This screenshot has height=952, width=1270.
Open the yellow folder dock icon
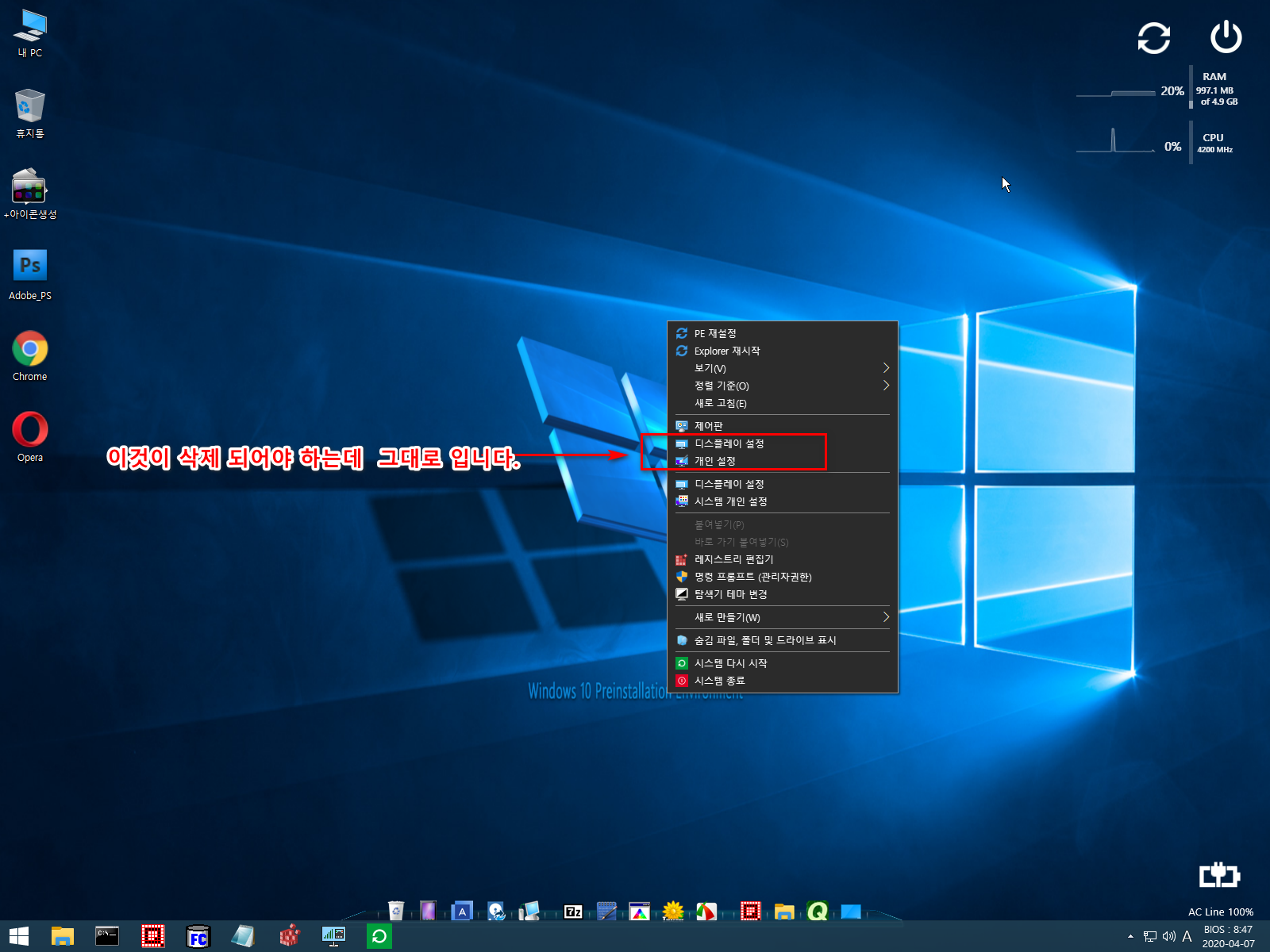(x=784, y=912)
